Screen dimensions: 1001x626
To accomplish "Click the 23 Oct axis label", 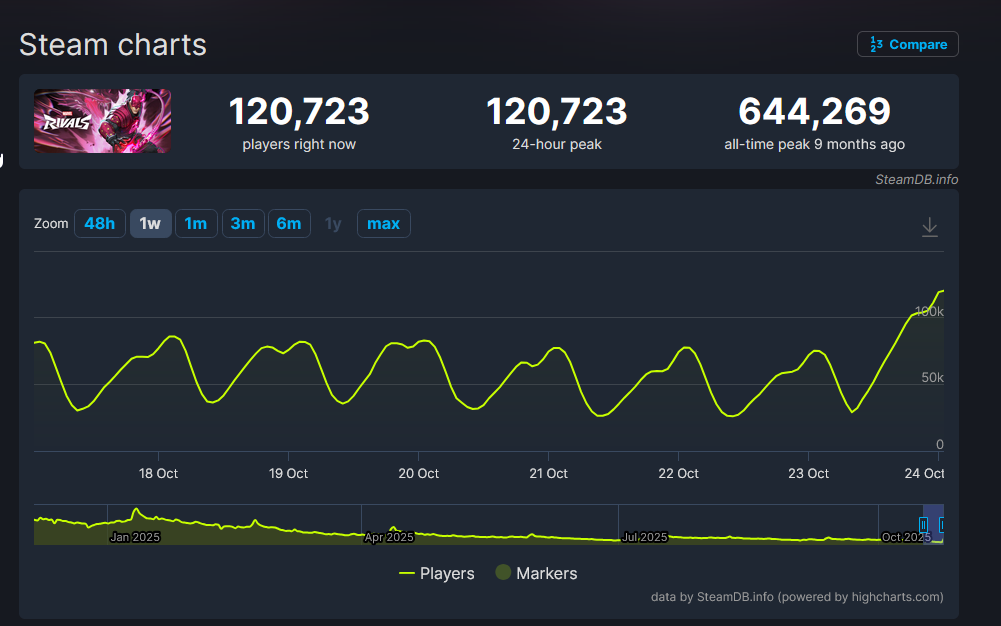I will [808, 473].
